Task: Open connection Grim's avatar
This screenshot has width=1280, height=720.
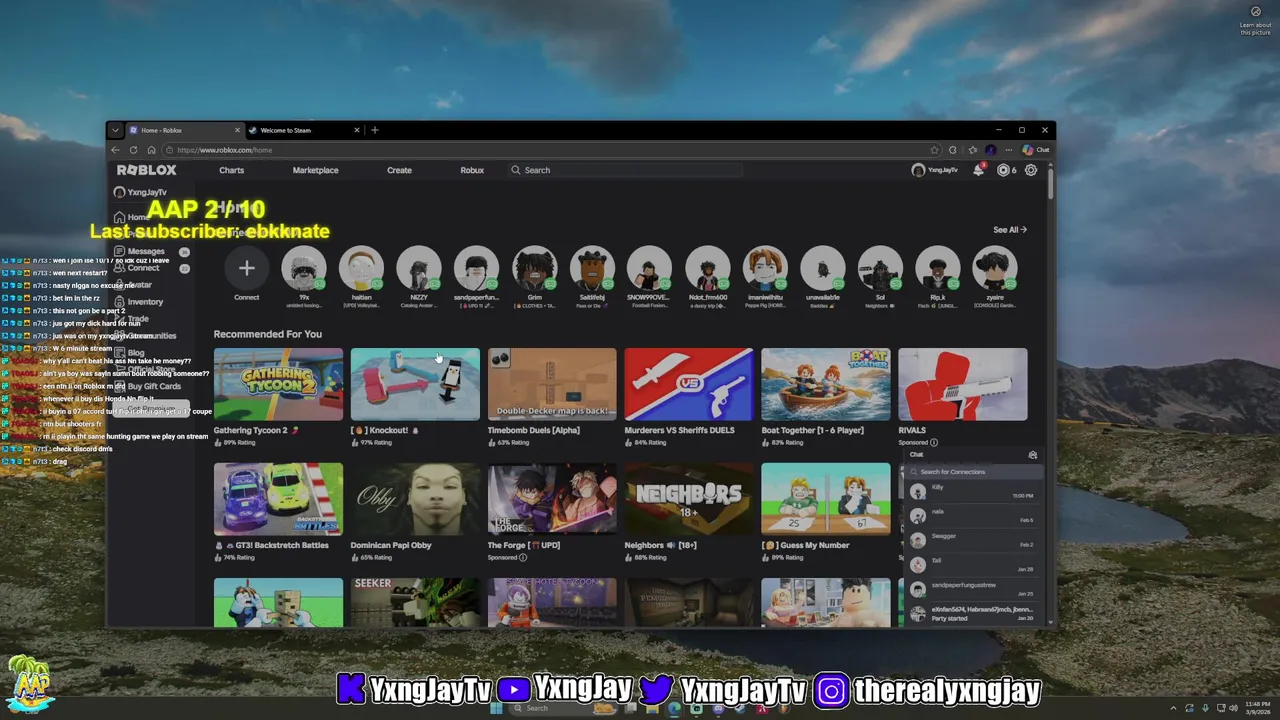Action: click(534, 268)
